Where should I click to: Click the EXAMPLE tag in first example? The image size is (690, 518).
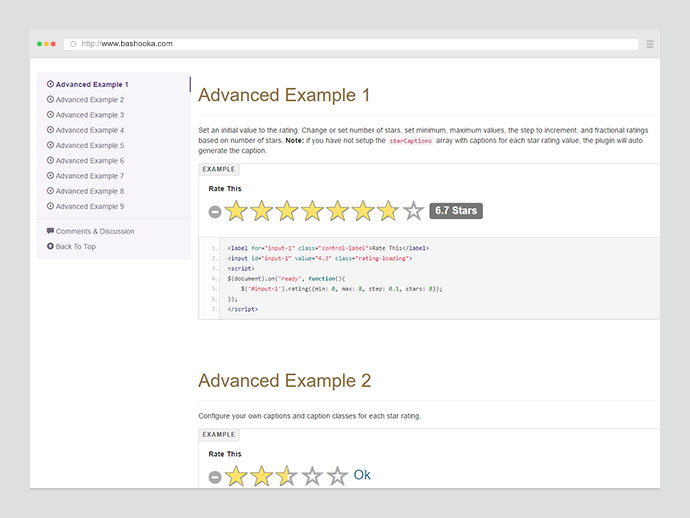coord(219,169)
